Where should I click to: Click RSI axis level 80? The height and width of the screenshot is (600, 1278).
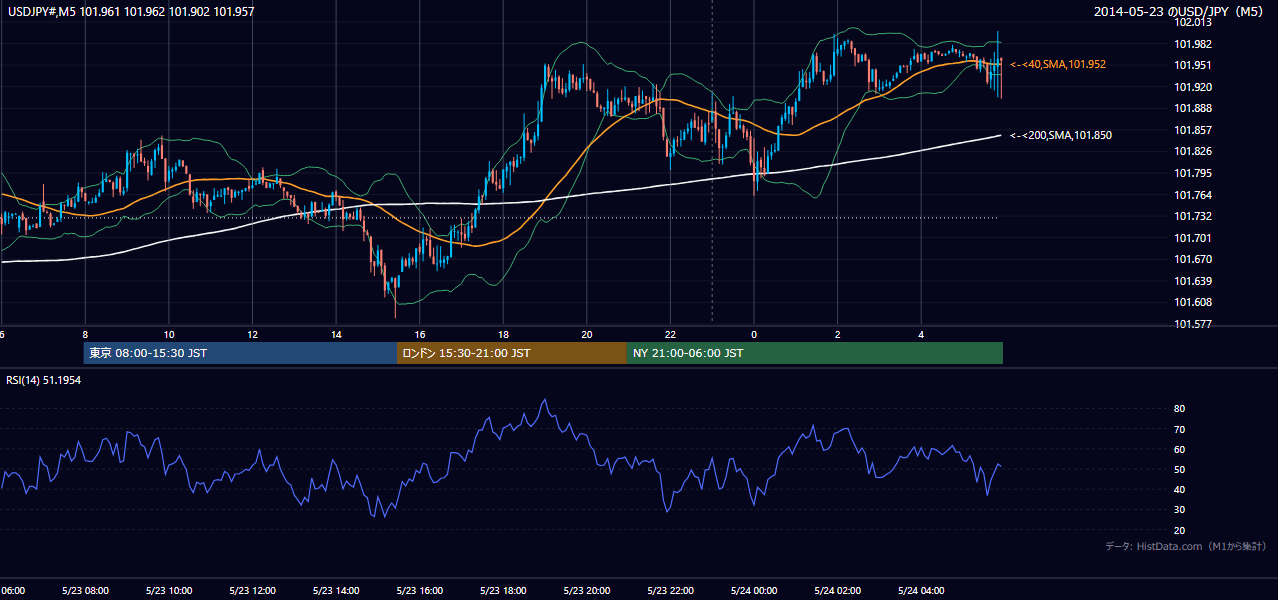point(1179,409)
